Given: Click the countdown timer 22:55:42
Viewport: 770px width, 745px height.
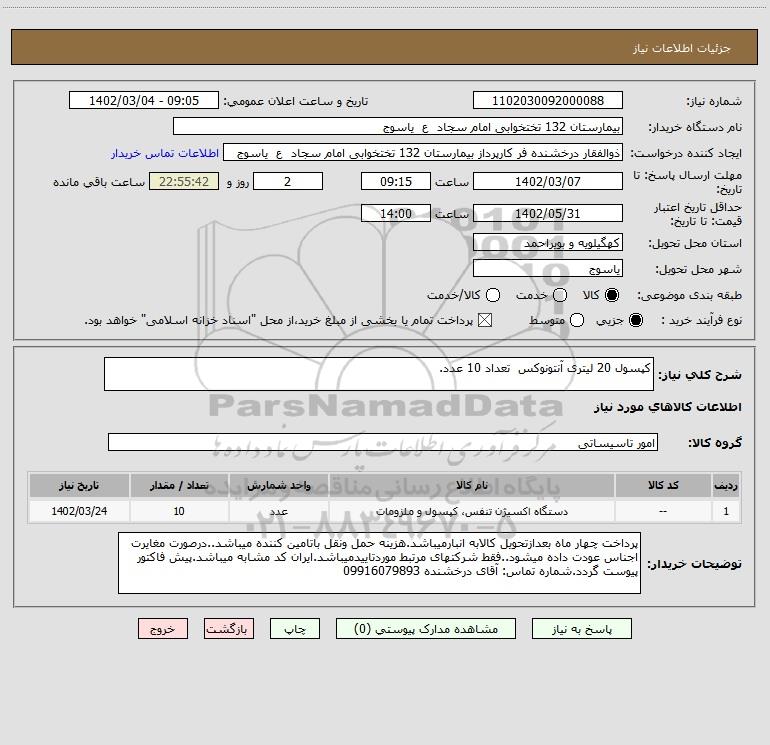Looking at the screenshot, I should coord(184,181).
